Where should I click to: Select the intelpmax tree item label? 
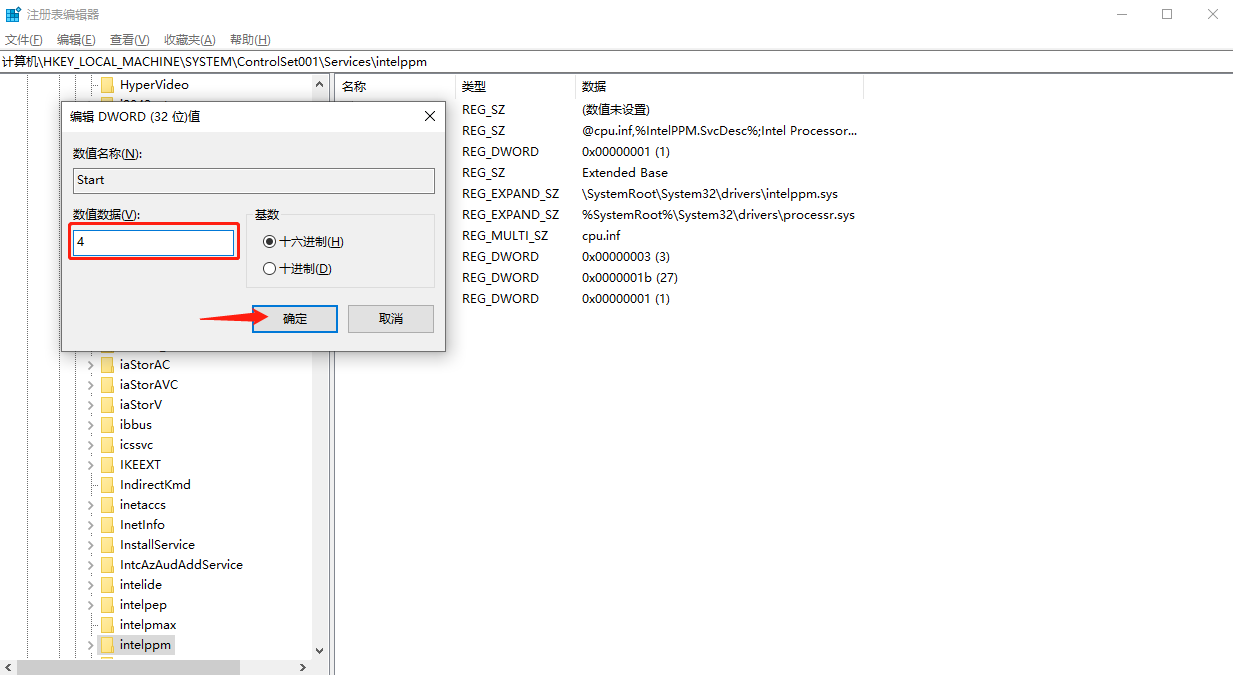148,625
